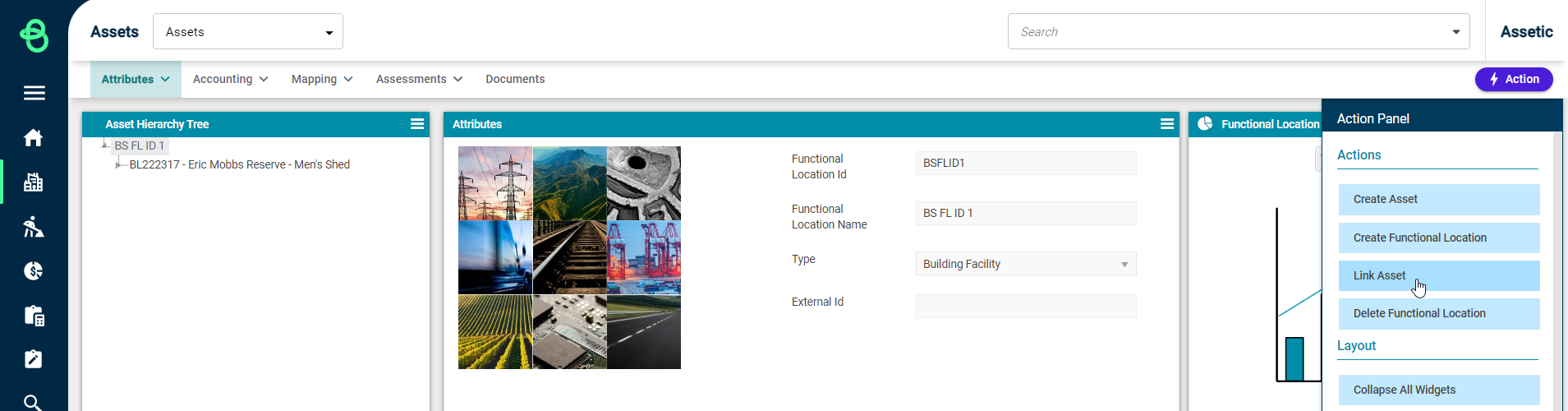Open the clipboard with table sidebar icon

point(34,316)
